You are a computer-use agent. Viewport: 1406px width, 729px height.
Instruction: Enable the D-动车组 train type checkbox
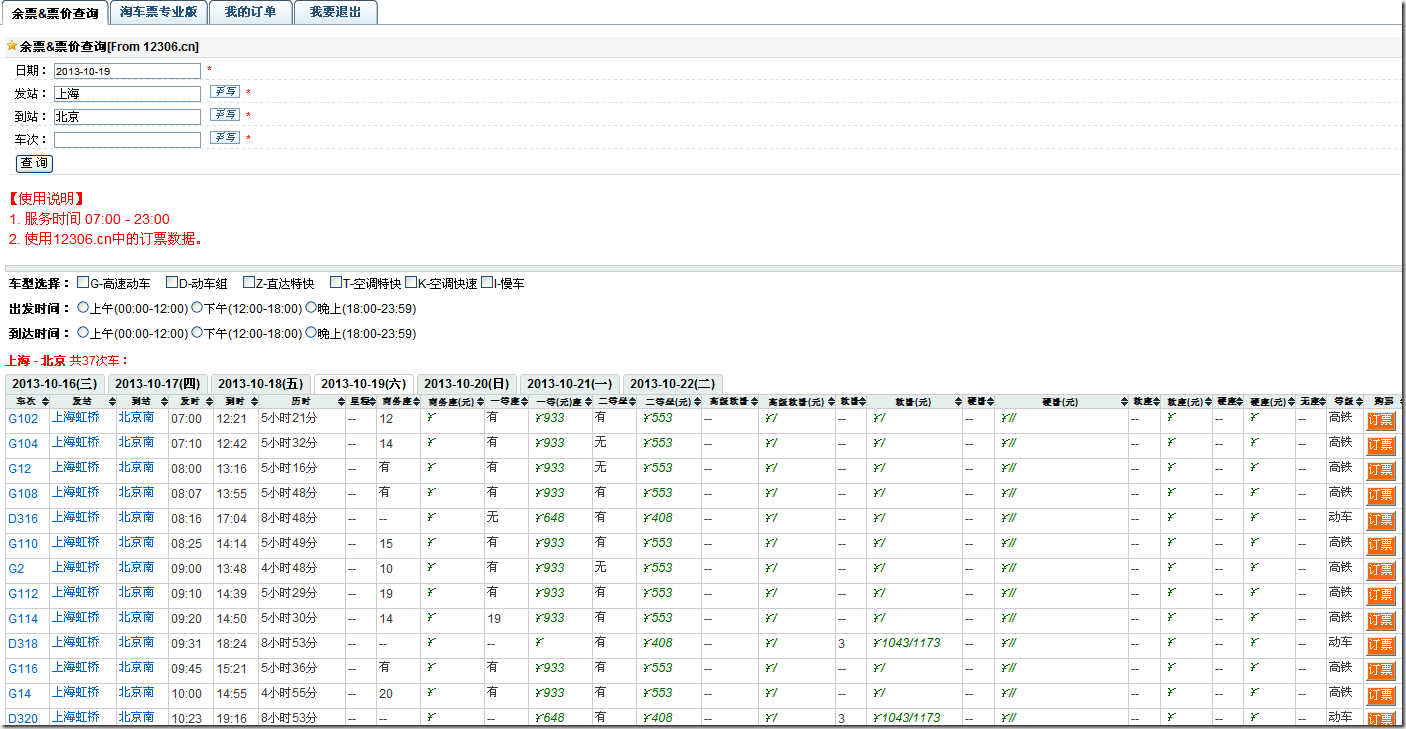[171, 283]
